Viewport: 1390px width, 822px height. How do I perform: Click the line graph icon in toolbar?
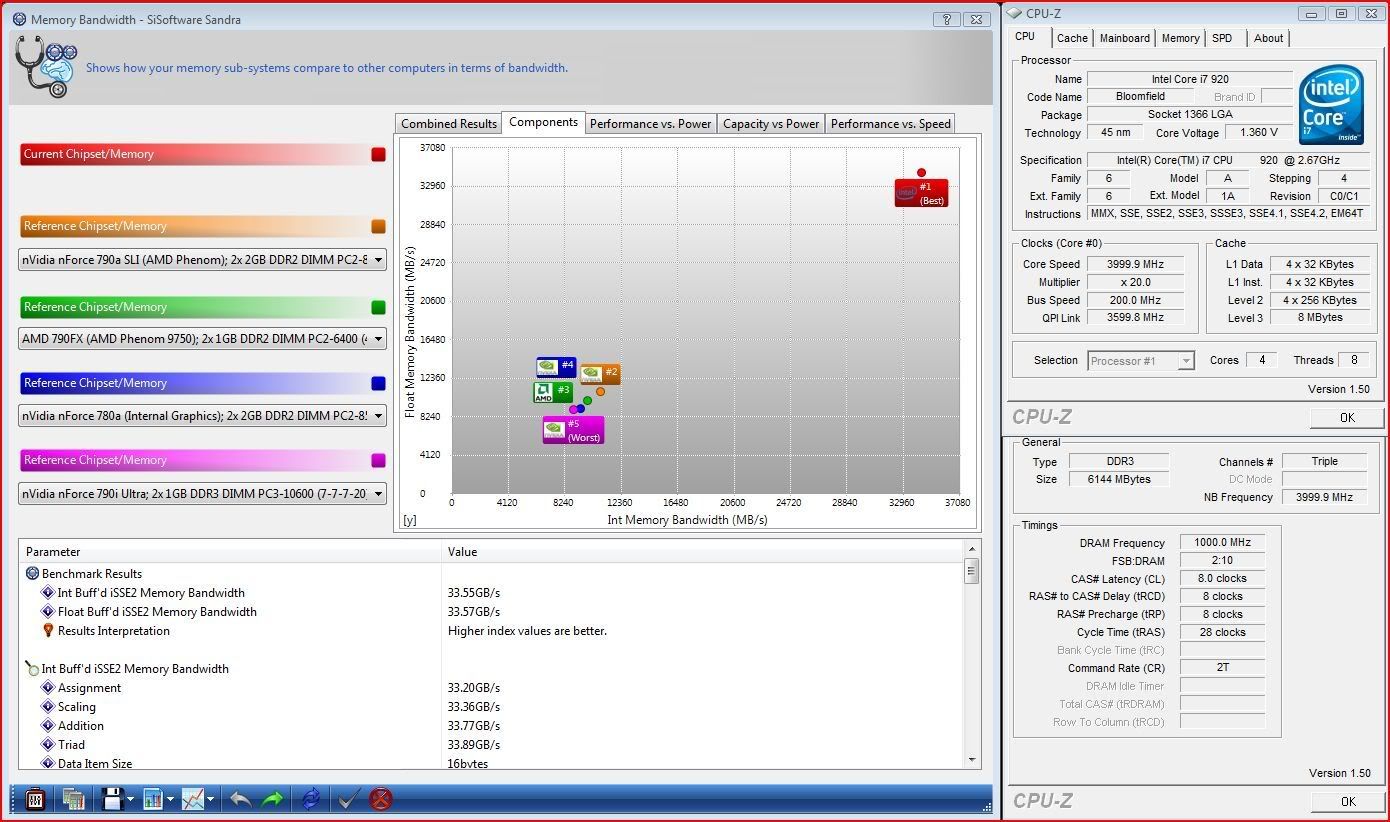pyautogui.click(x=193, y=799)
